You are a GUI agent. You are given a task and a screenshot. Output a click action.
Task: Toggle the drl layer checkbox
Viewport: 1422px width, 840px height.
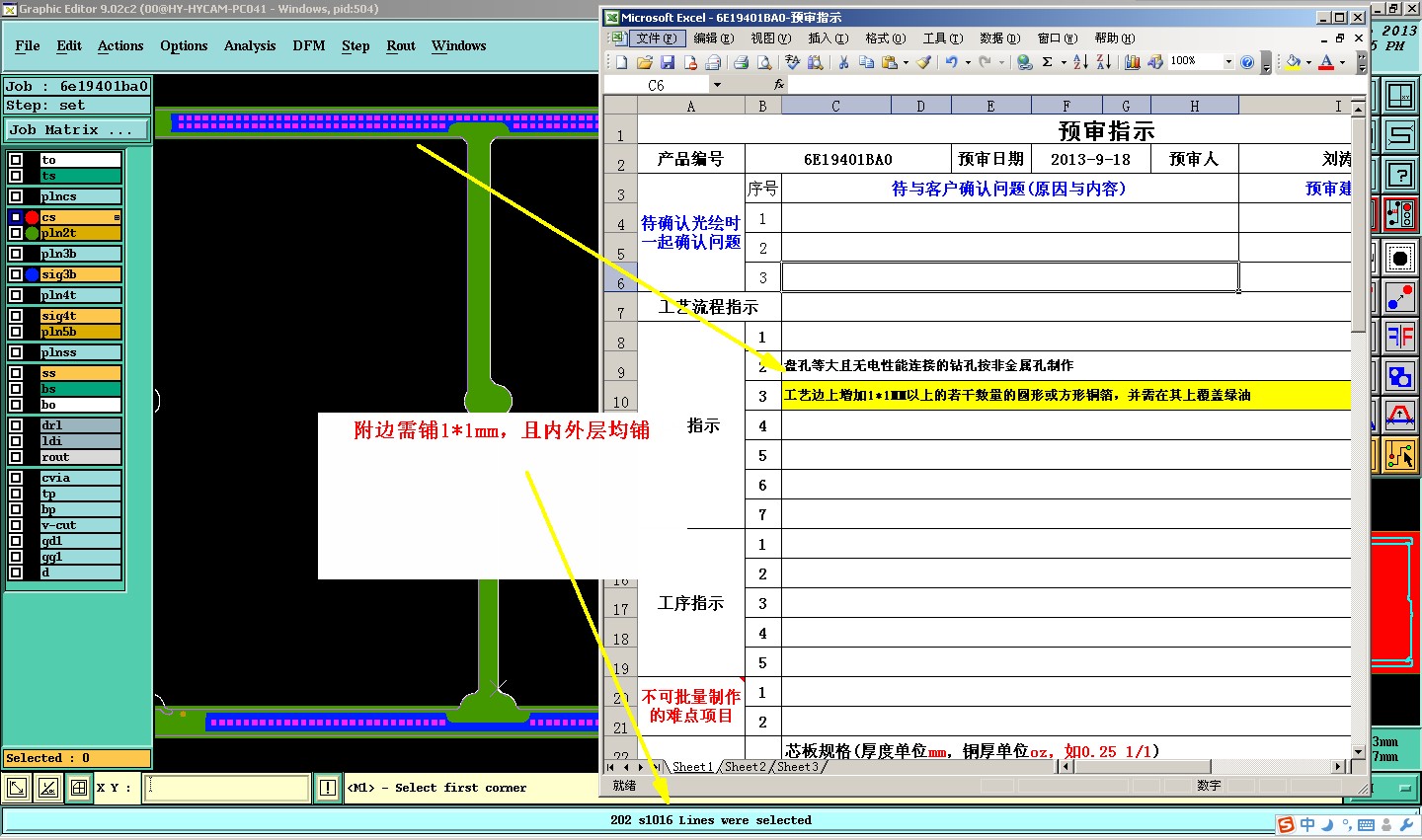(16, 425)
